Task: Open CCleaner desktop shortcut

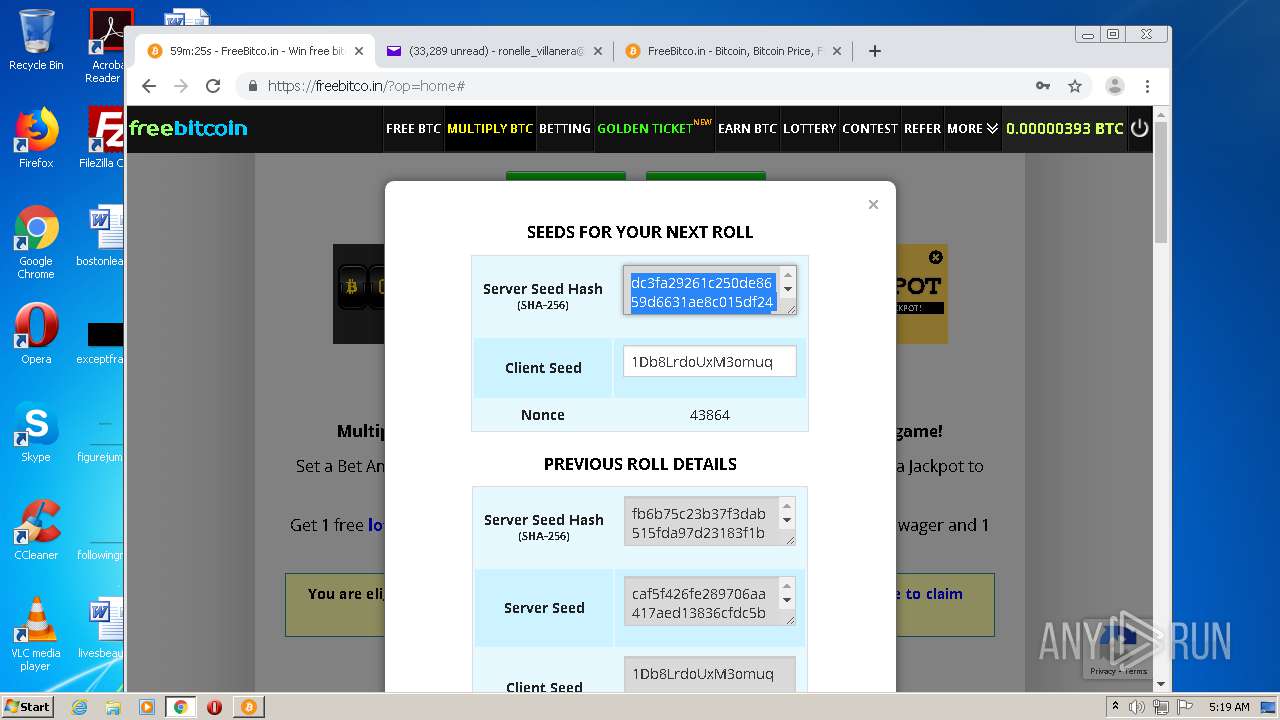Action: tap(36, 530)
